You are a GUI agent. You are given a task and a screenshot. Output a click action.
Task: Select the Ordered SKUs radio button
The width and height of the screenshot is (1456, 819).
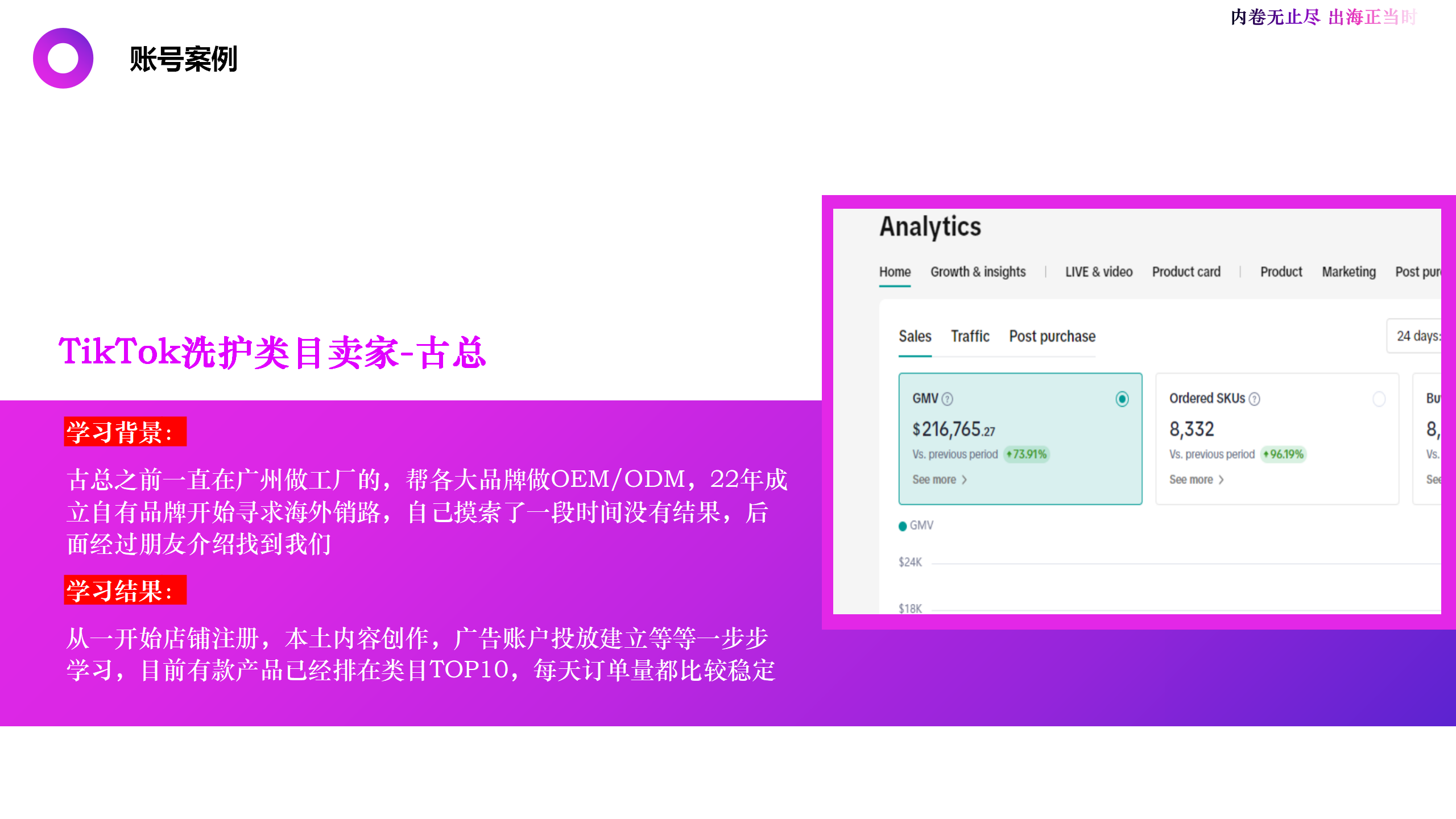pos(1379,399)
